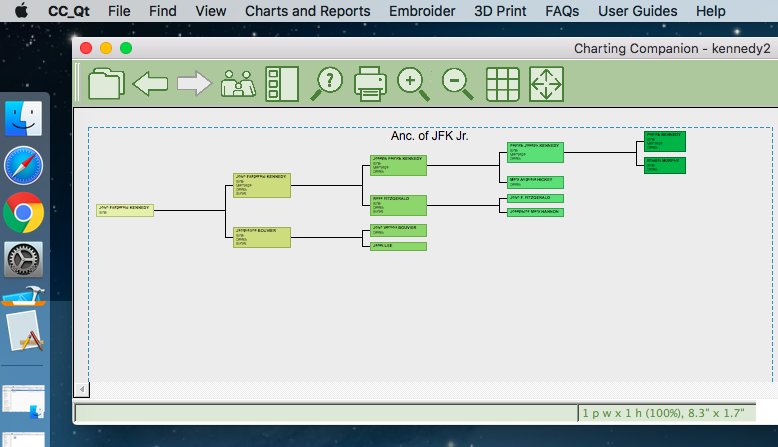
Task: Print the chart with printer icon
Action: coord(370,83)
